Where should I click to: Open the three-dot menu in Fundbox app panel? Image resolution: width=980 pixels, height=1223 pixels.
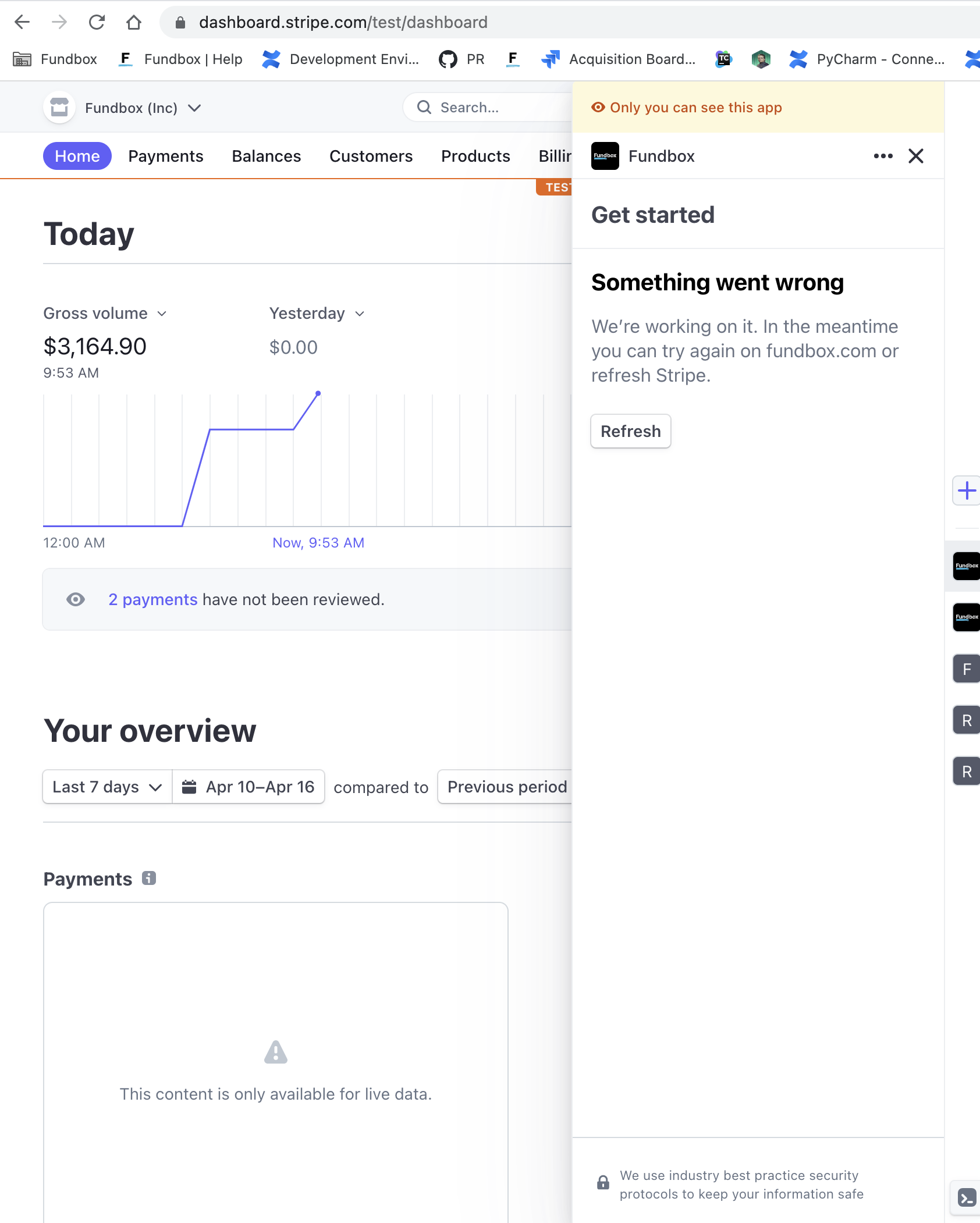[x=883, y=156]
